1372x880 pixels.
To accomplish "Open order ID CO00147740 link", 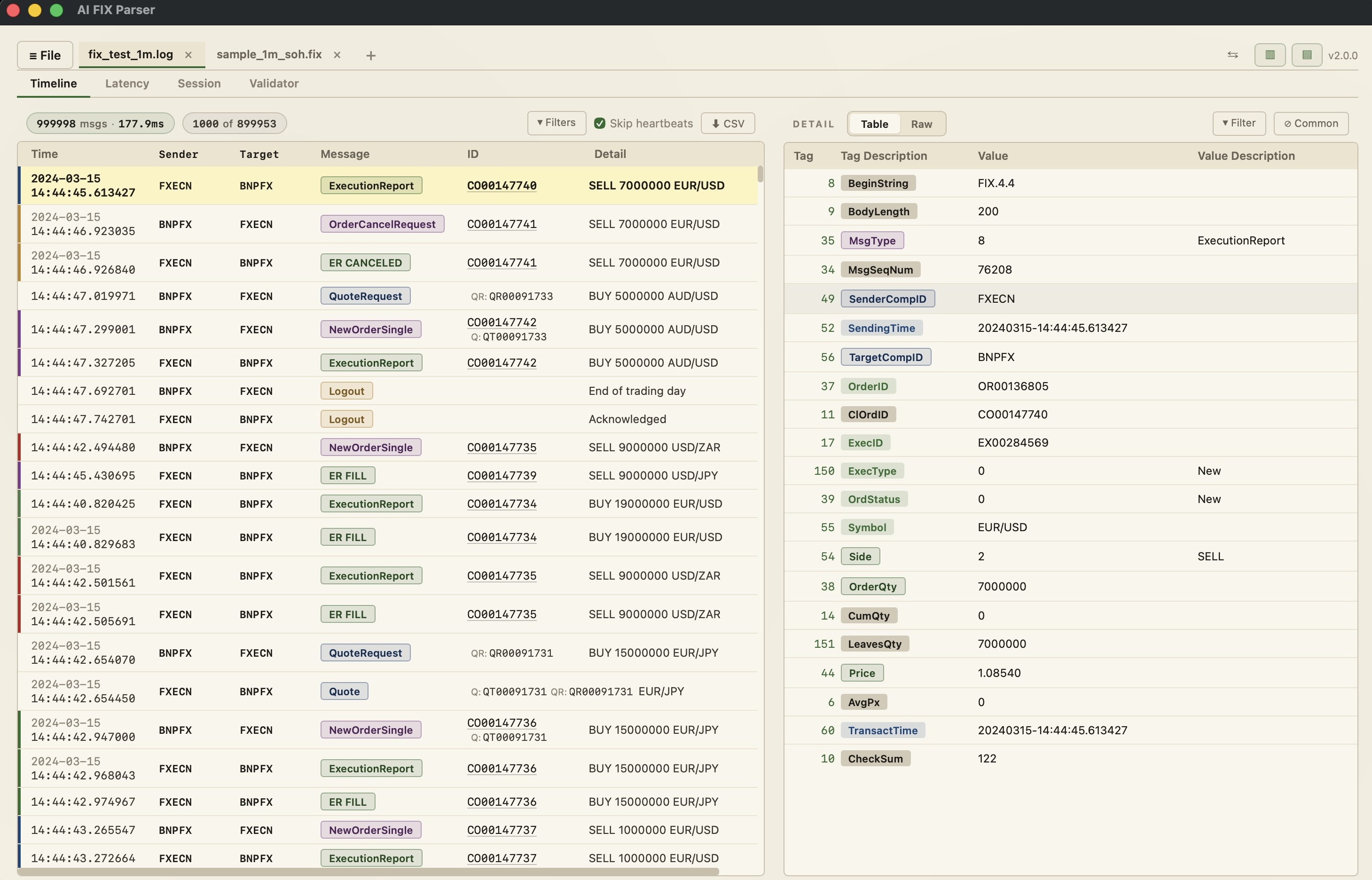I will pyautogui.click(x=502, y=185).
